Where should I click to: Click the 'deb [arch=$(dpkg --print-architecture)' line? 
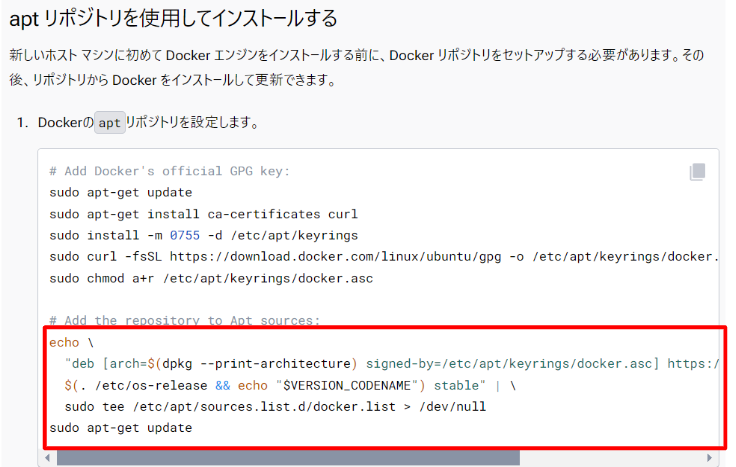(392, 364)
